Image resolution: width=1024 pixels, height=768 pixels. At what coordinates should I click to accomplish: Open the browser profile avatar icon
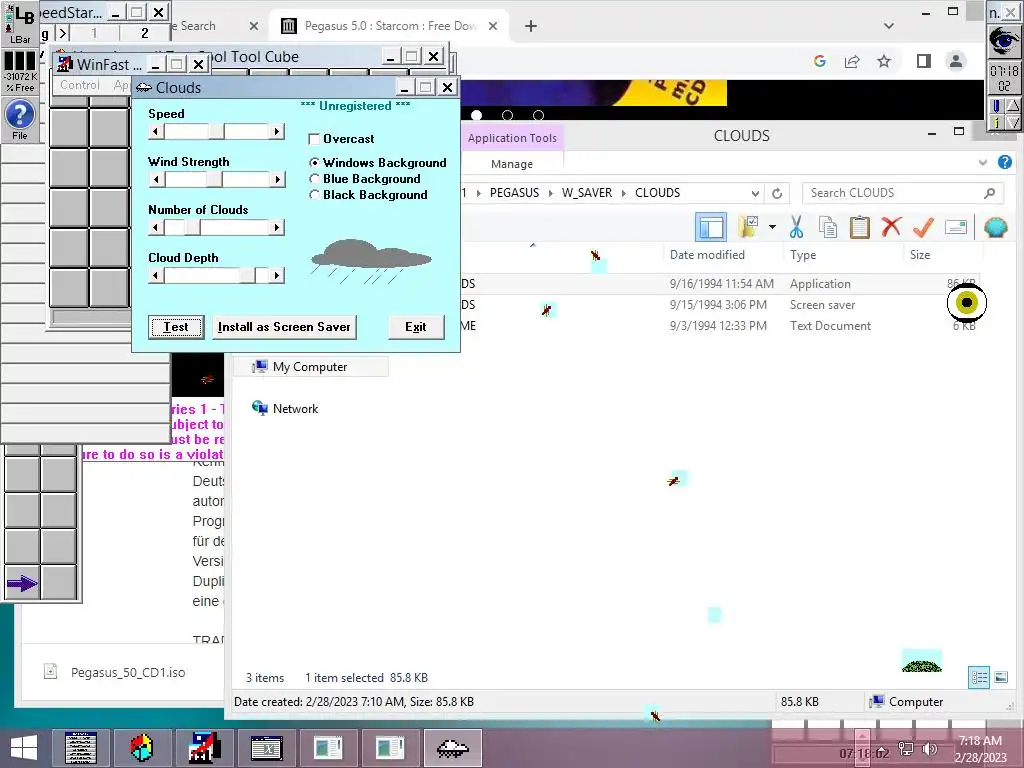coord(955,61)
